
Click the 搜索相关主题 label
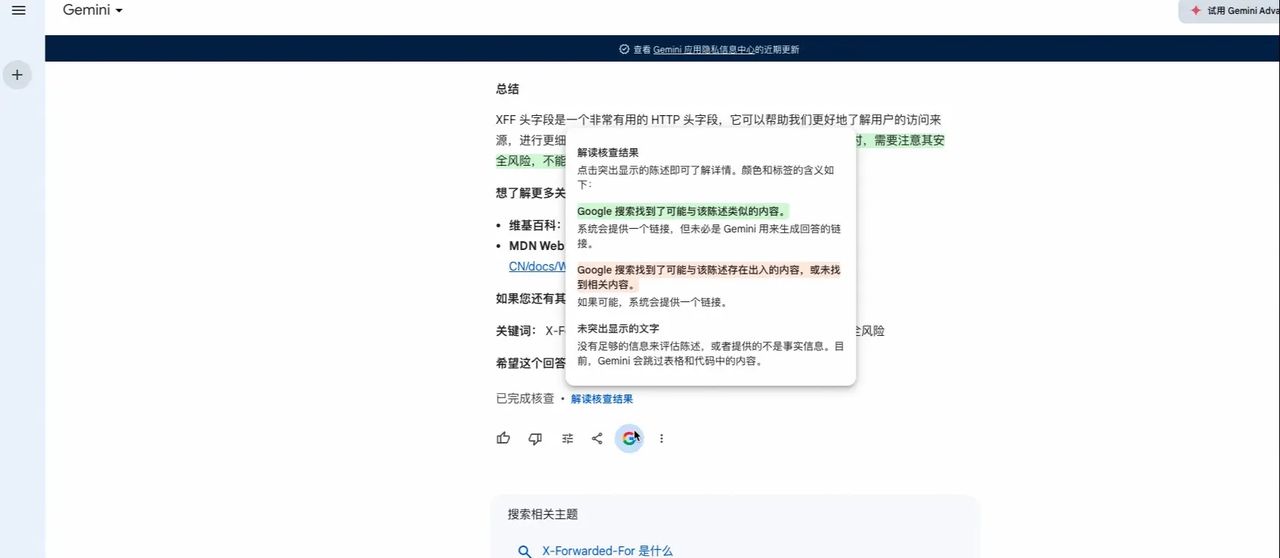coord(543,514)
